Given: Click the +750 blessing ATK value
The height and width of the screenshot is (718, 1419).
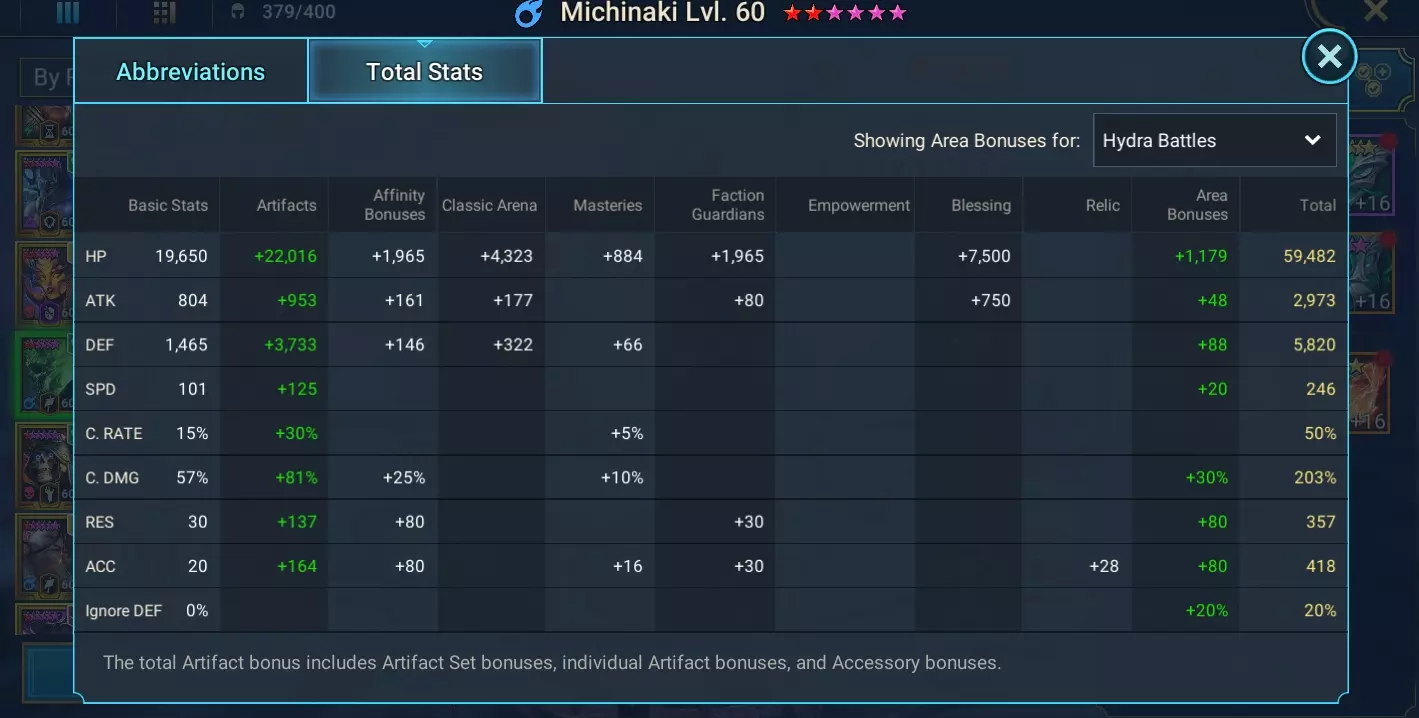Looking at the screenshot, I should click(x=991, y=300).
